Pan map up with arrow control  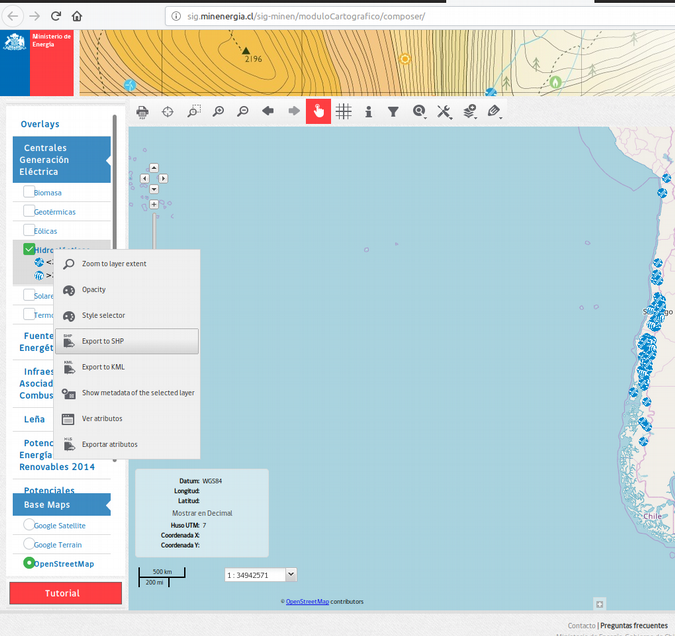(154, 167)
